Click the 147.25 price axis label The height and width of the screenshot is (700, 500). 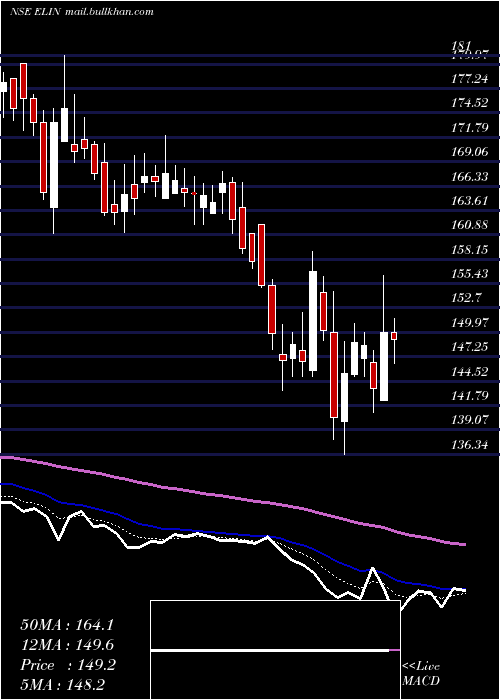click(x=468, y=346)
